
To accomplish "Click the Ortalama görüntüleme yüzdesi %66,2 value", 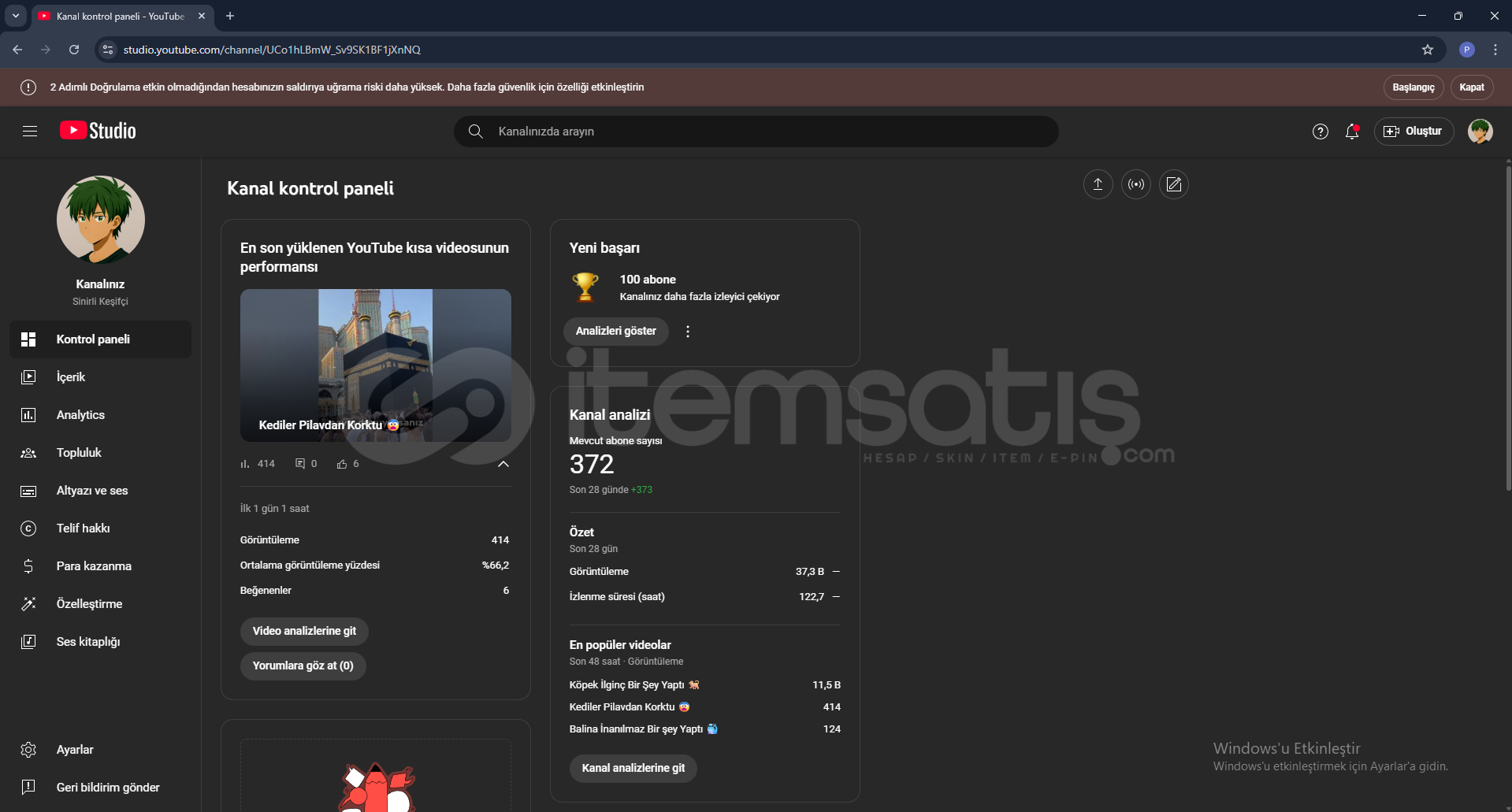I will pyautogui.click(x=496, y=565).
